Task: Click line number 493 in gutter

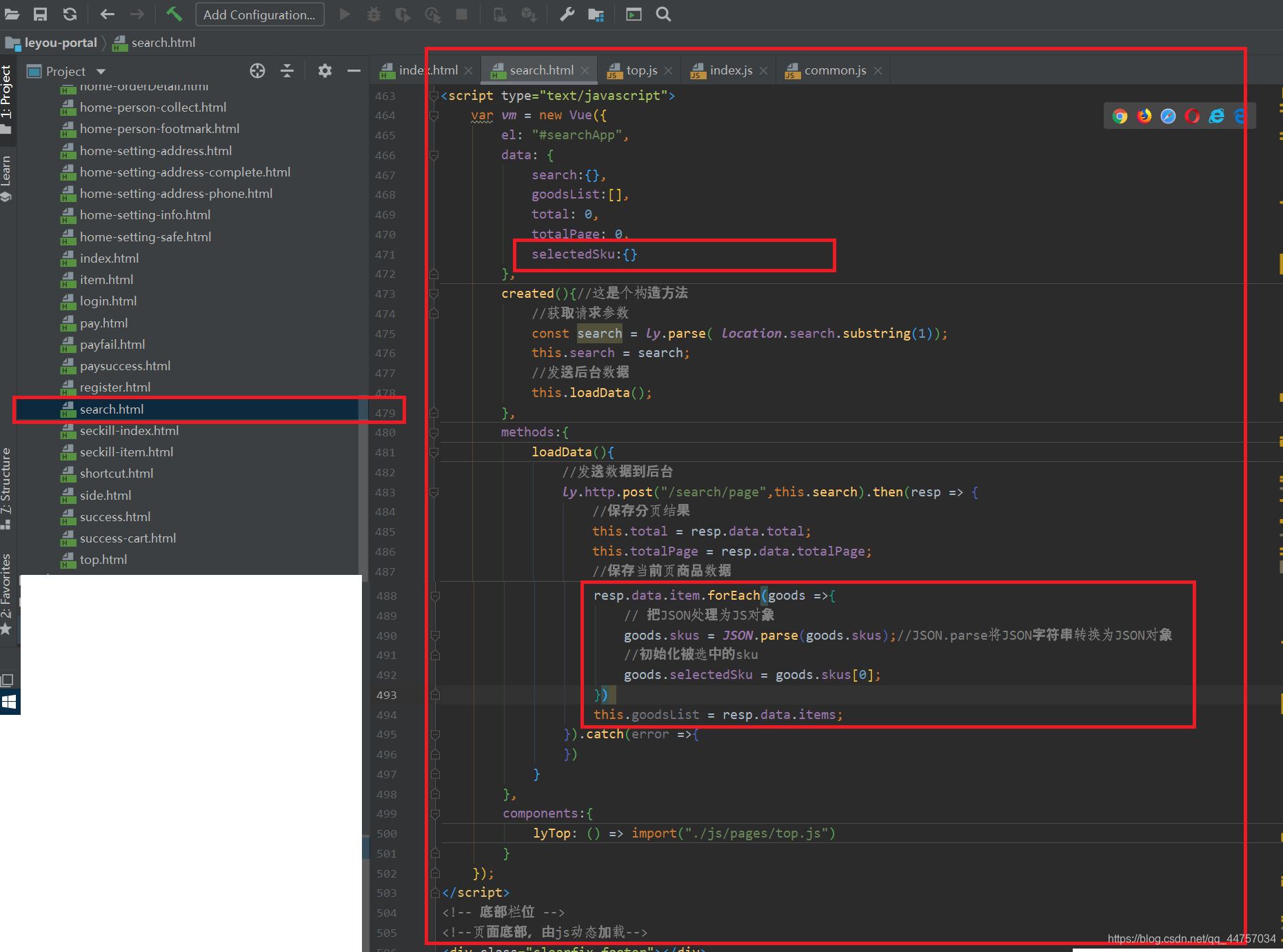Action: point(386,696)
